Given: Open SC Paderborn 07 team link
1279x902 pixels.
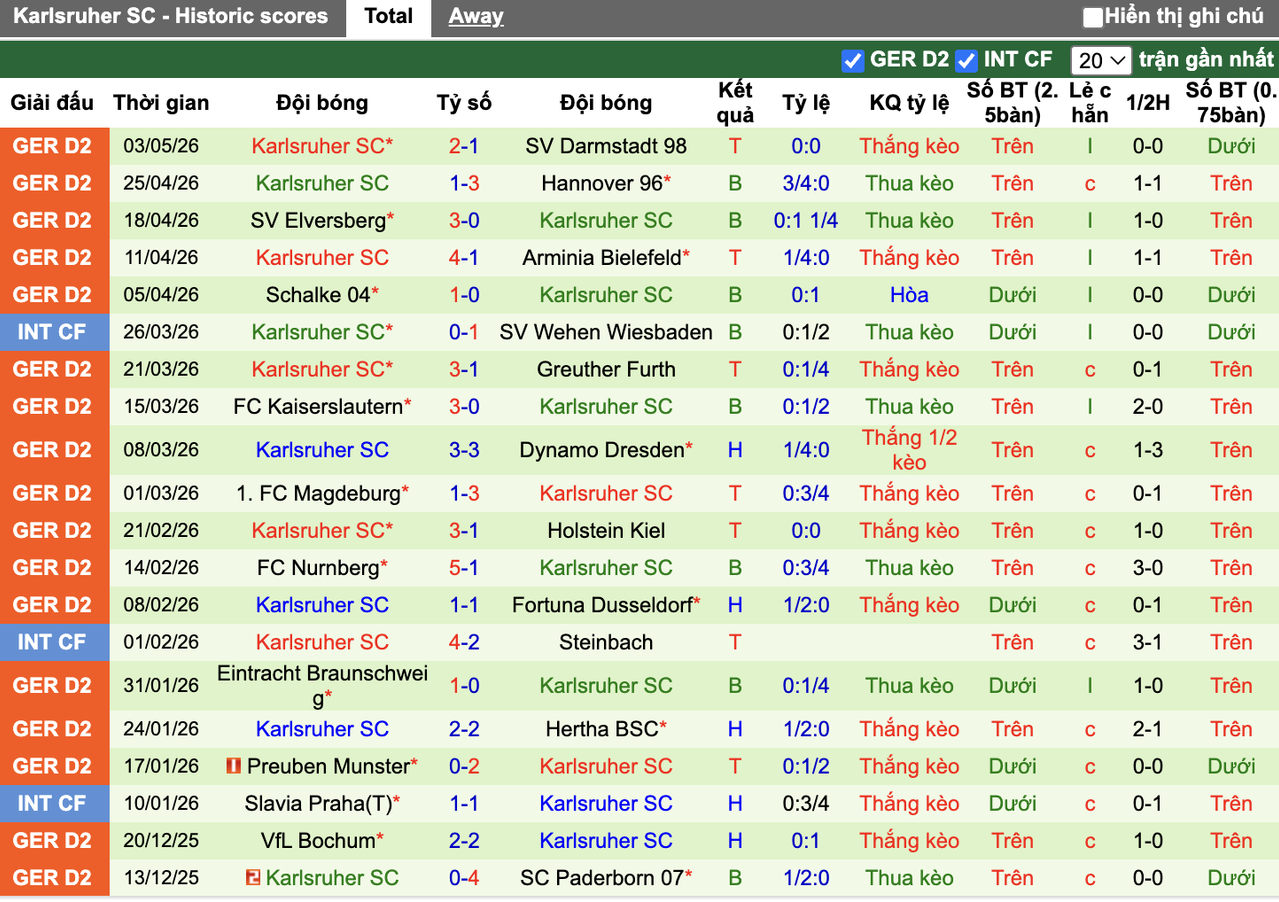Looking at the screenshot, I should tap(601, 878).
